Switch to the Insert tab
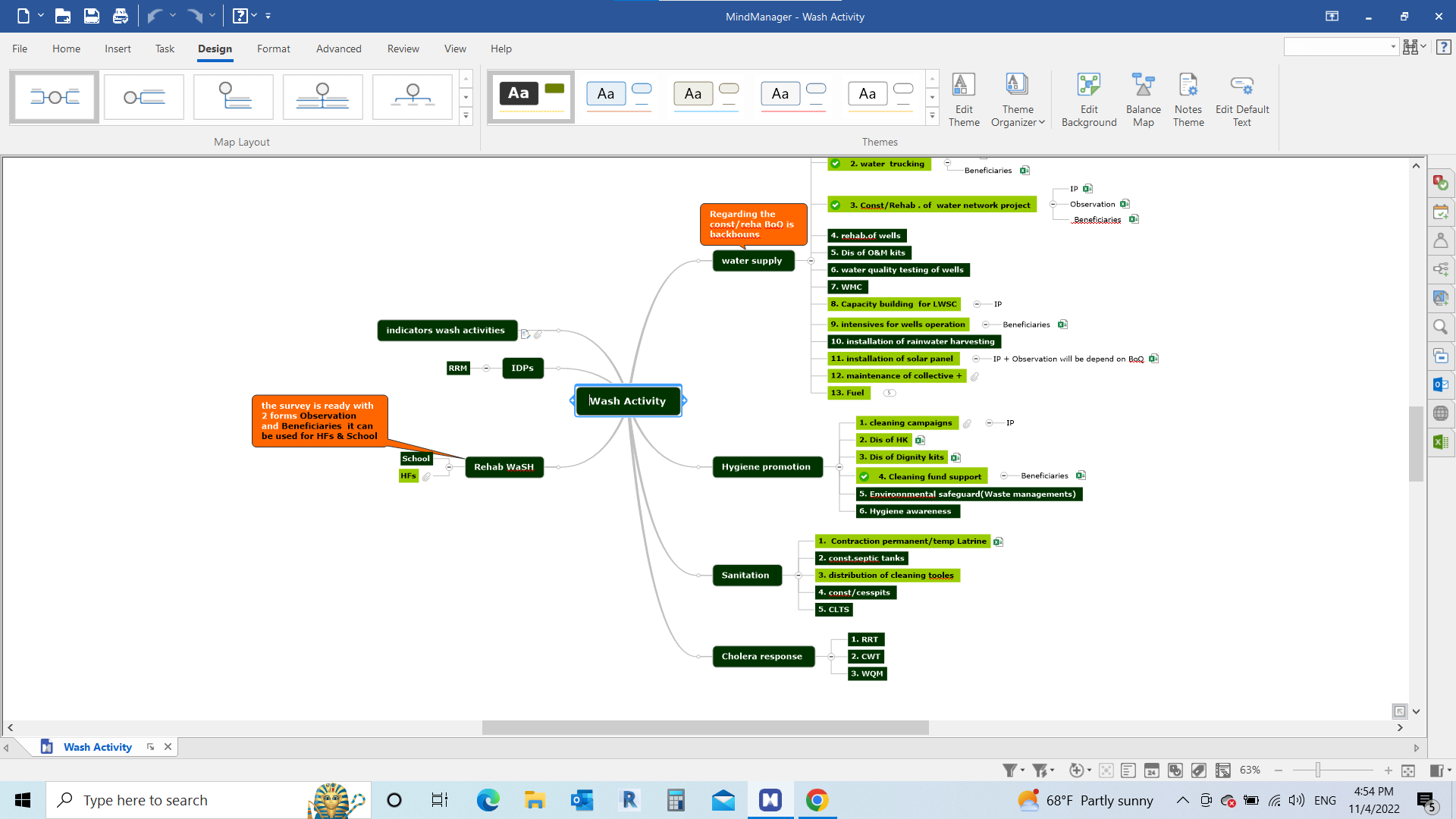Image resolution: width=1456 pixels, height=819 pixels. click(x=118, y=49)
